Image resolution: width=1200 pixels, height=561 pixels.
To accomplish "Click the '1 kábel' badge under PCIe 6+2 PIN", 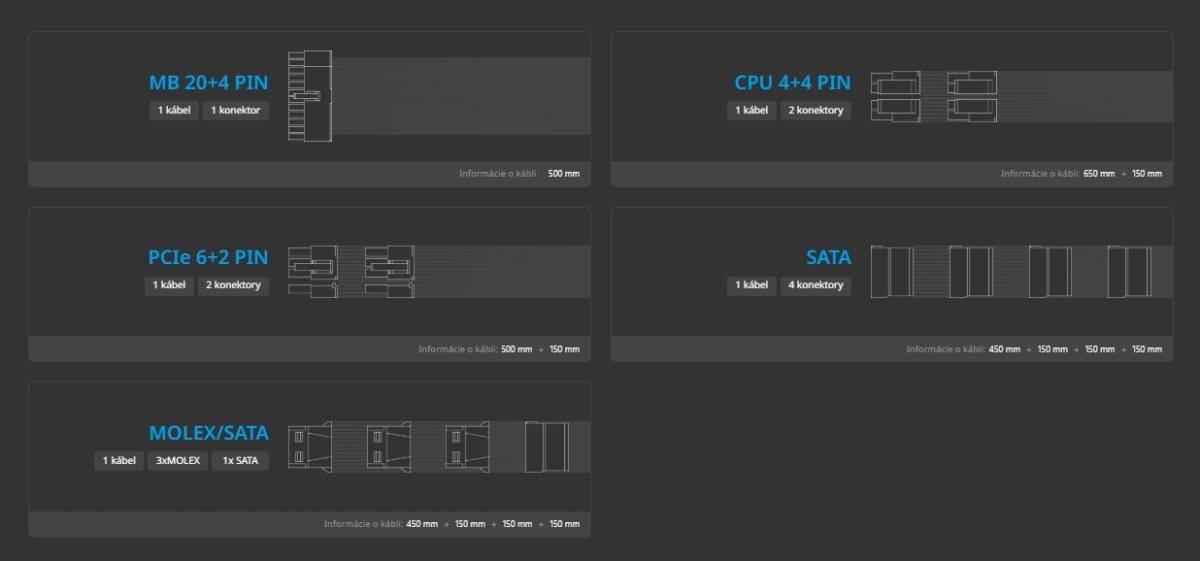I will pos(169,285).
